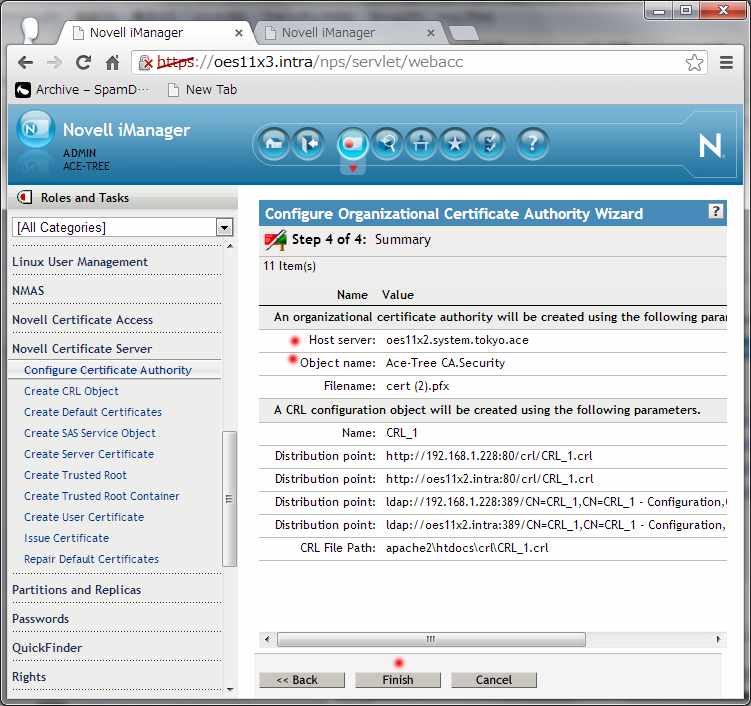This screenshot has height=706, width=751.
Task: Click the wizard step certificate icon
Action: 275,240
